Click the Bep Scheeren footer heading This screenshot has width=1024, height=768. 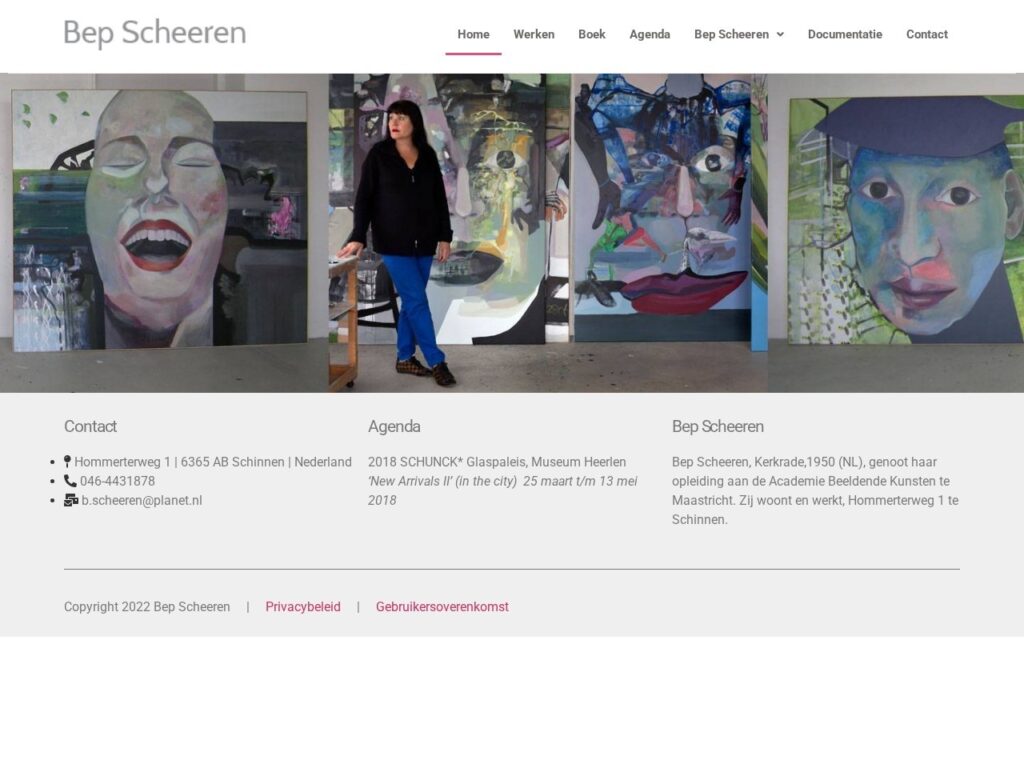(x=718, y=426)
